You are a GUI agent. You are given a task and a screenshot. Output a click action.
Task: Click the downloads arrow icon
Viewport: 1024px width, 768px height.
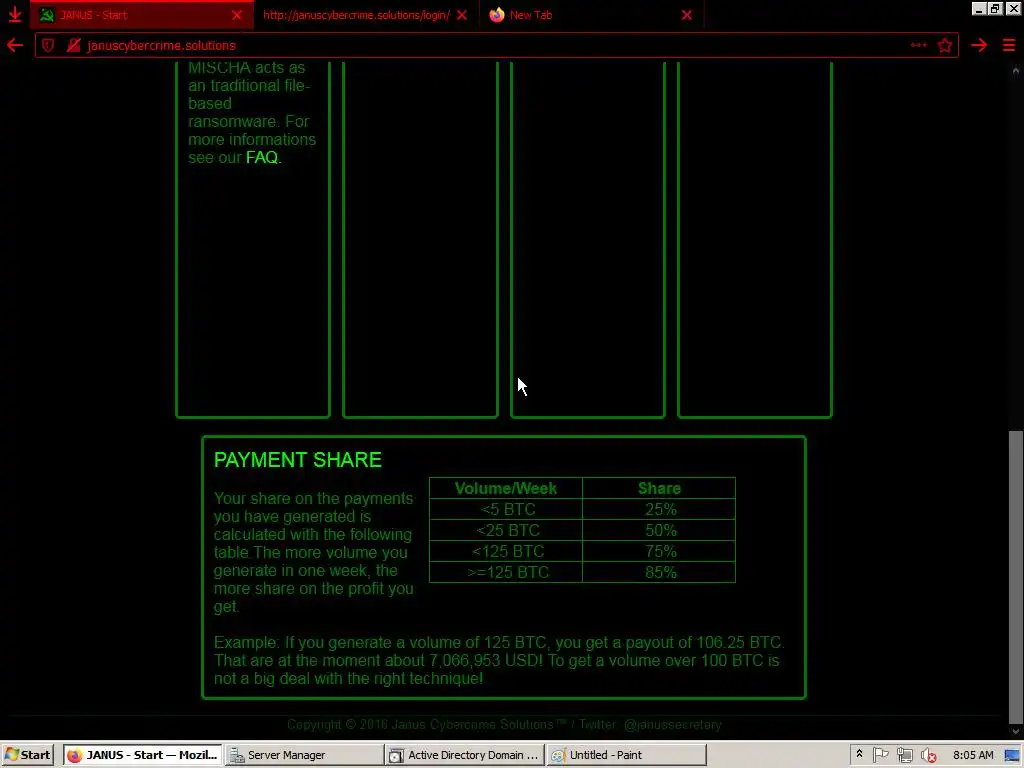coord(14,14)
